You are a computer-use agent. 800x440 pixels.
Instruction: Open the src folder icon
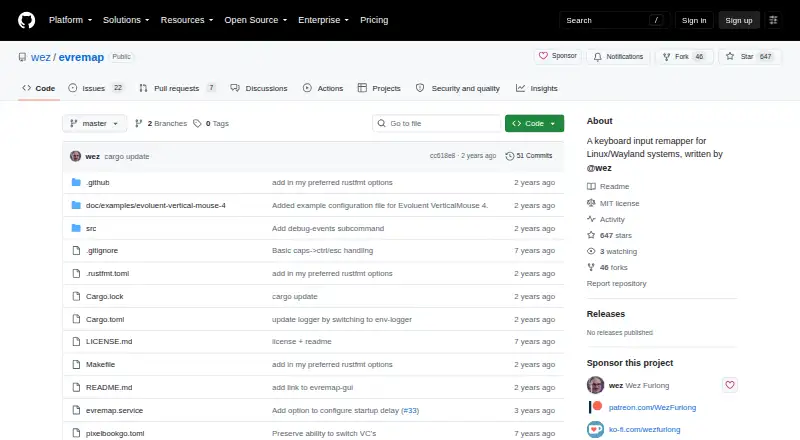click(x=76, y=228)
